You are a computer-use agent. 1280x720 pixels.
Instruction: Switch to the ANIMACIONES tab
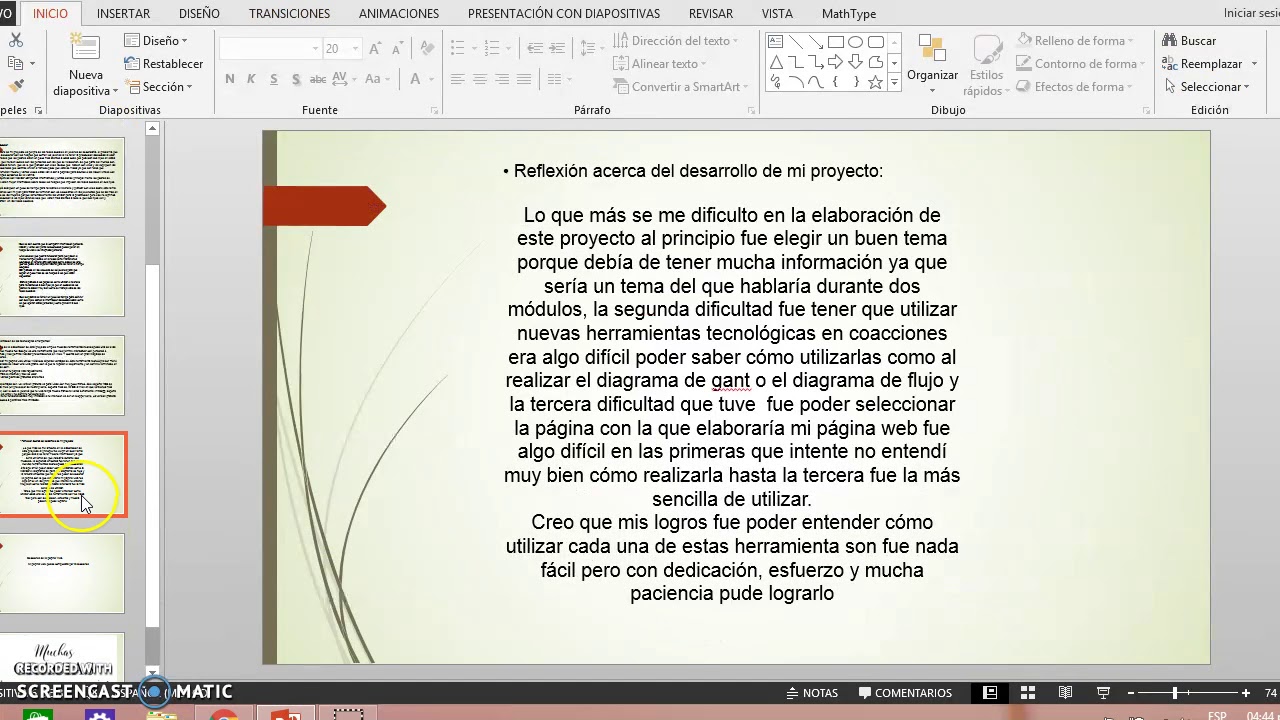(398, 13)
